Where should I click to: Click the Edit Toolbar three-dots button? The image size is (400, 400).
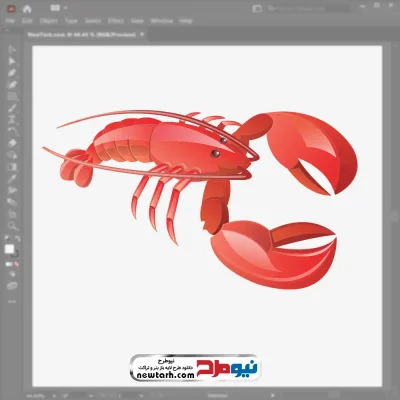point(12,302)
